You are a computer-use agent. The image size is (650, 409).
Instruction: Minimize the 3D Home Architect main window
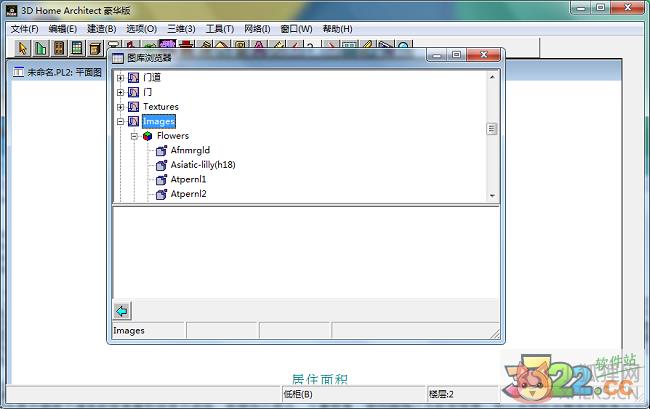581,8
